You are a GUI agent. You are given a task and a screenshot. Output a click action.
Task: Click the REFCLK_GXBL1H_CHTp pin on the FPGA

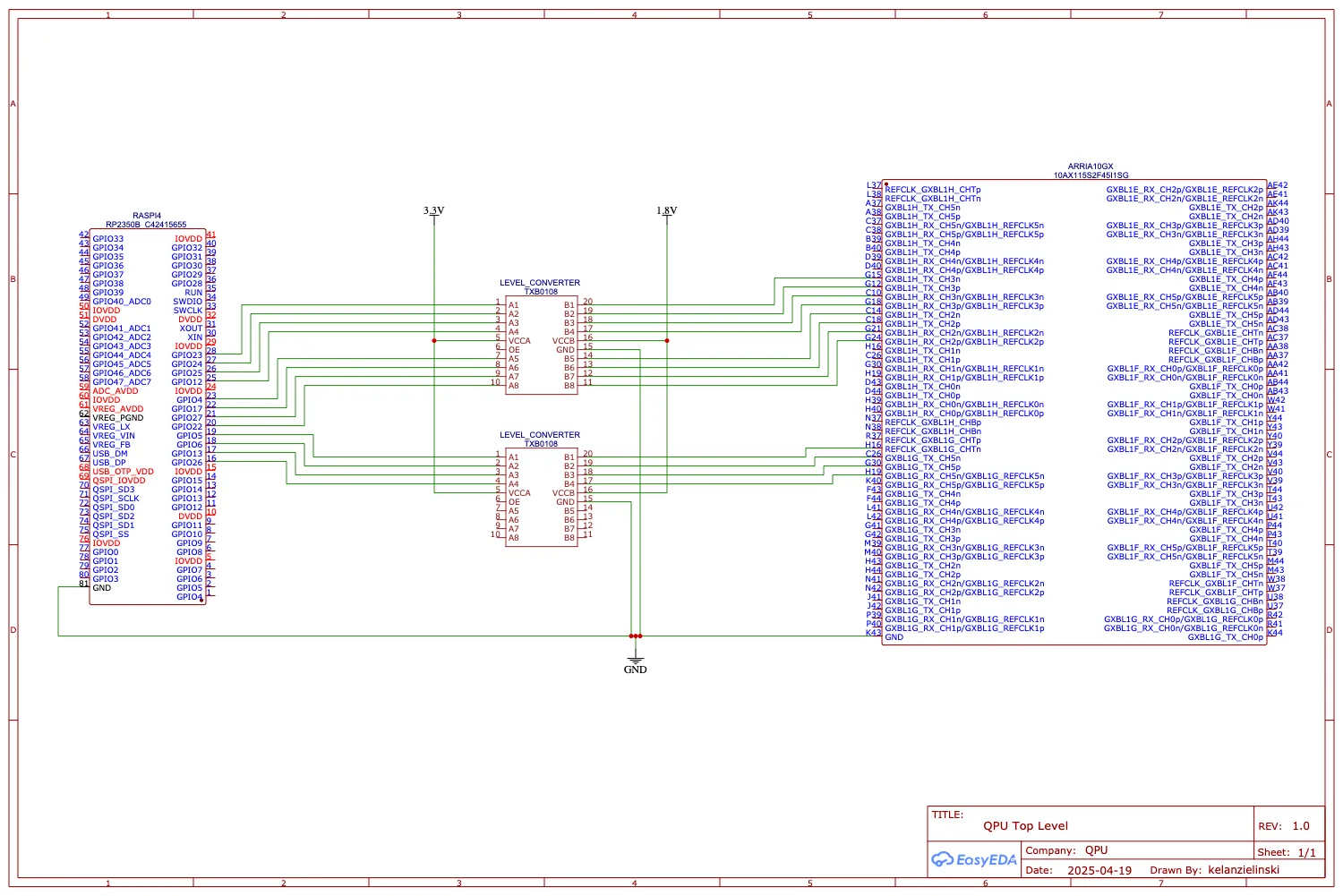(931, 190)
